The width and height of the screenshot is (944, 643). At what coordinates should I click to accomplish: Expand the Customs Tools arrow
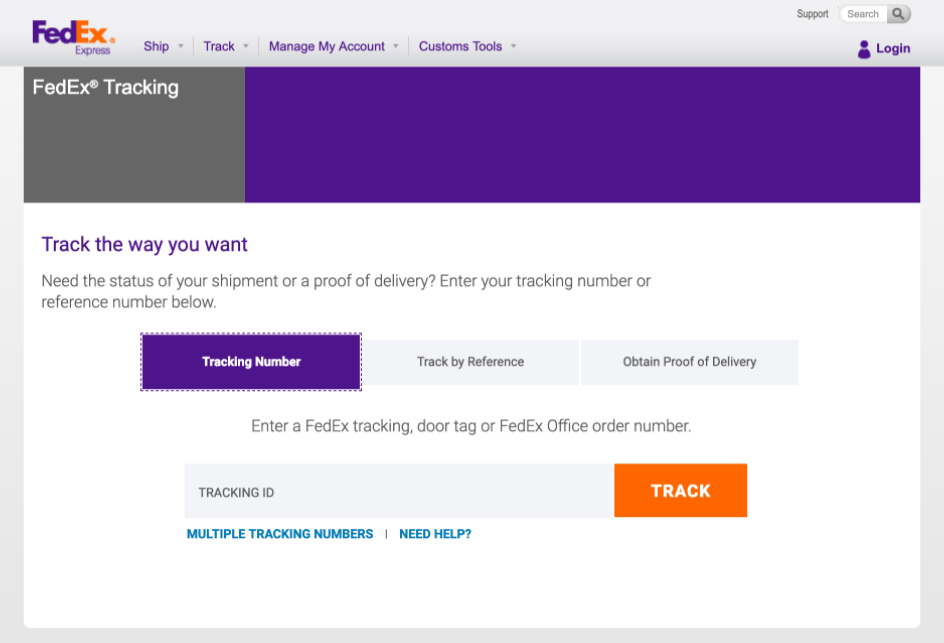514,46
